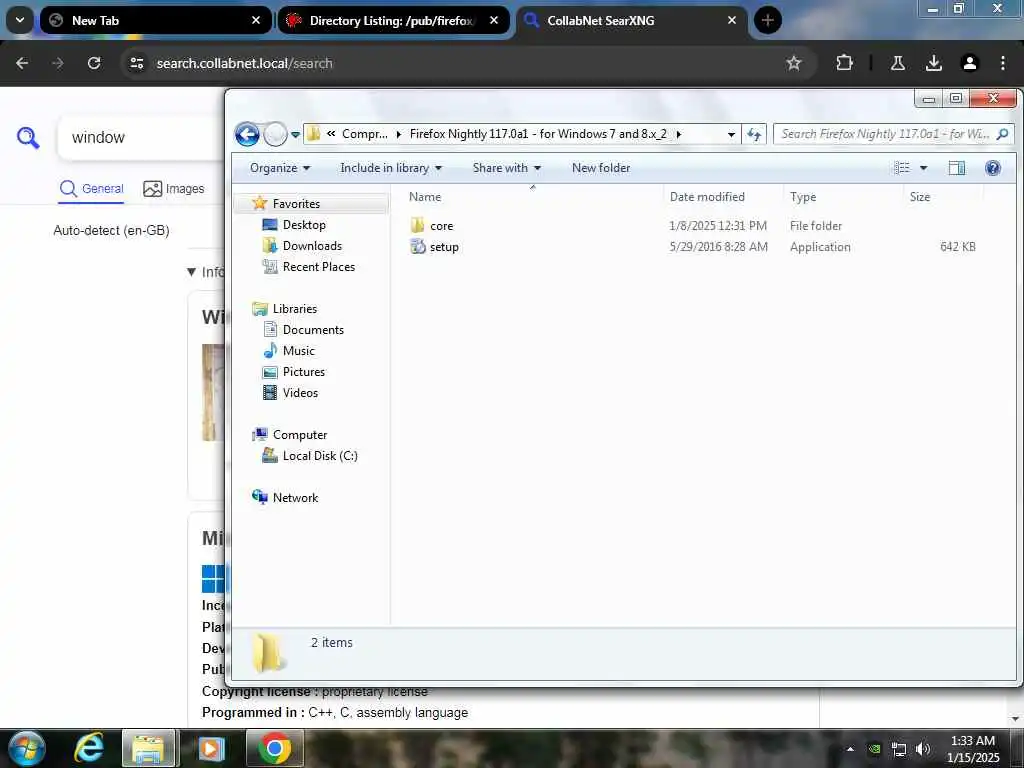Open the view options dropdown arrow
This screenshot has width=1024, height=768.
(923, 168)
